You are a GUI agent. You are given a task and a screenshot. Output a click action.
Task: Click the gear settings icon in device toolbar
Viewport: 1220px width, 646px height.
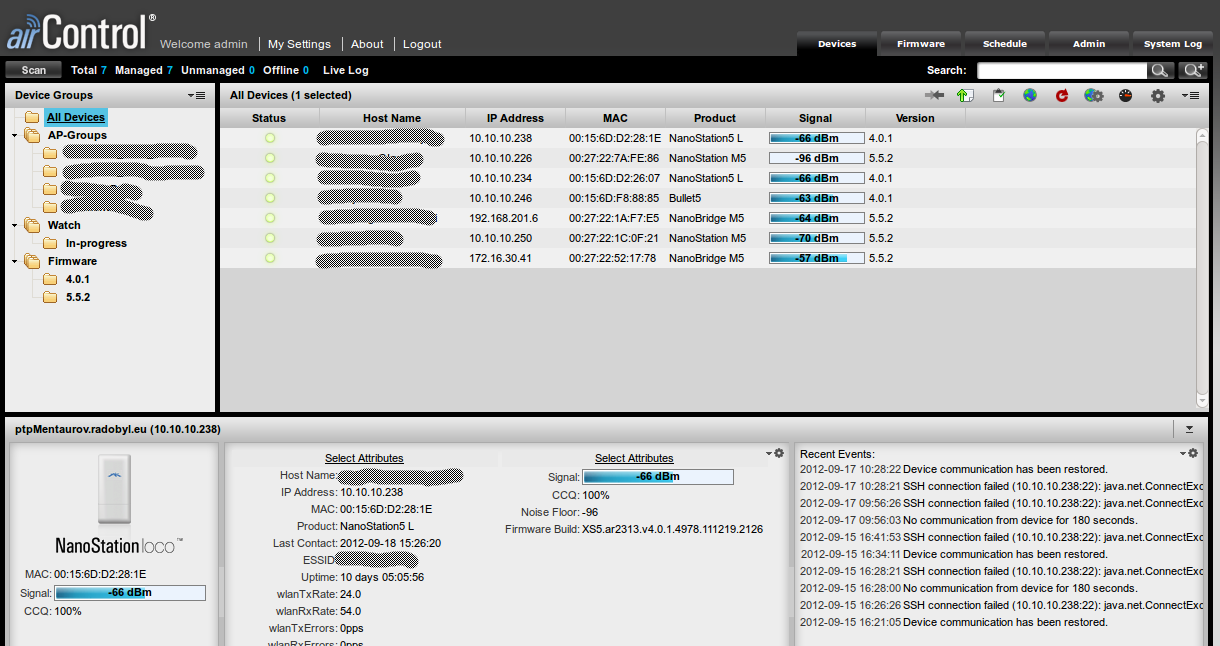coord(1158,95)
